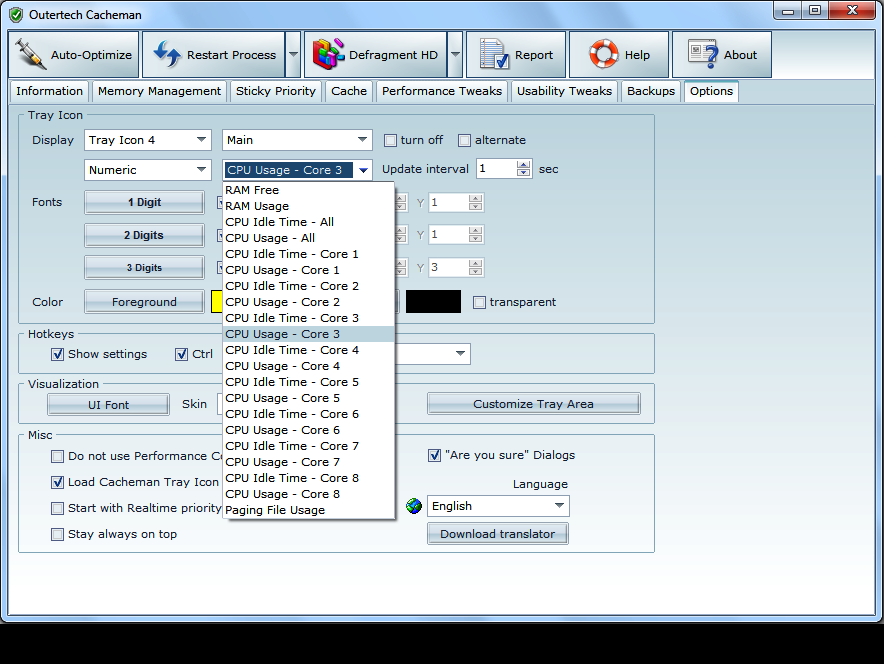Select CPU Usage - Core 2
Image resolution: width=884 pixels, height=664 pixels.
tap(308, 302)
